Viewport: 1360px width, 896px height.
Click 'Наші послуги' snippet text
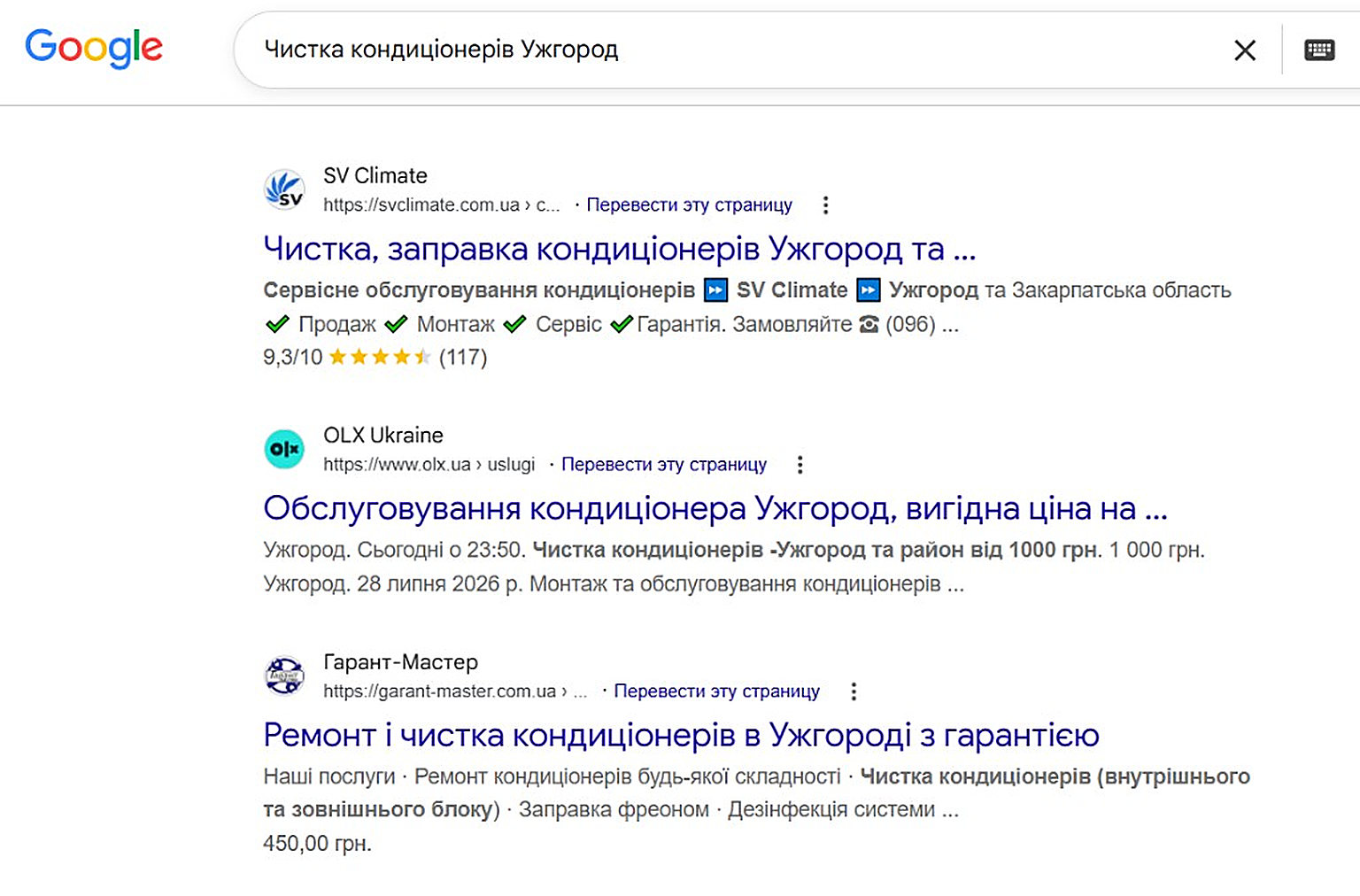tap(329, 777)
